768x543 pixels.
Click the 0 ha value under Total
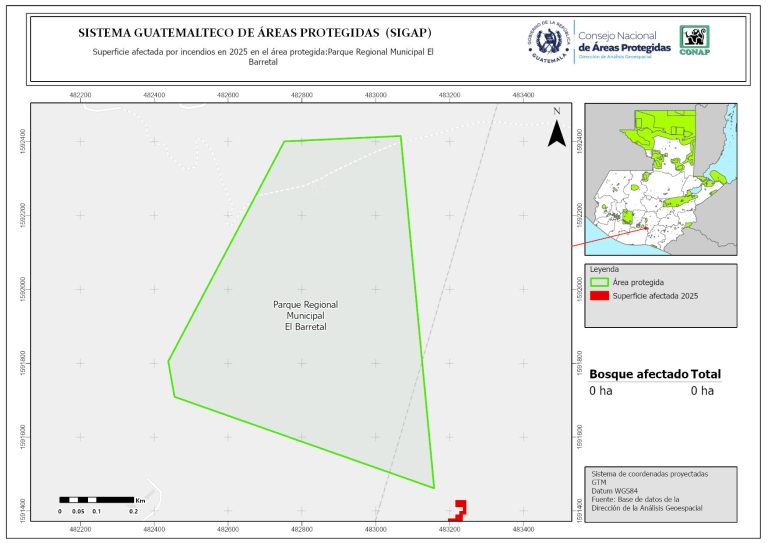[x=702, y=391]
